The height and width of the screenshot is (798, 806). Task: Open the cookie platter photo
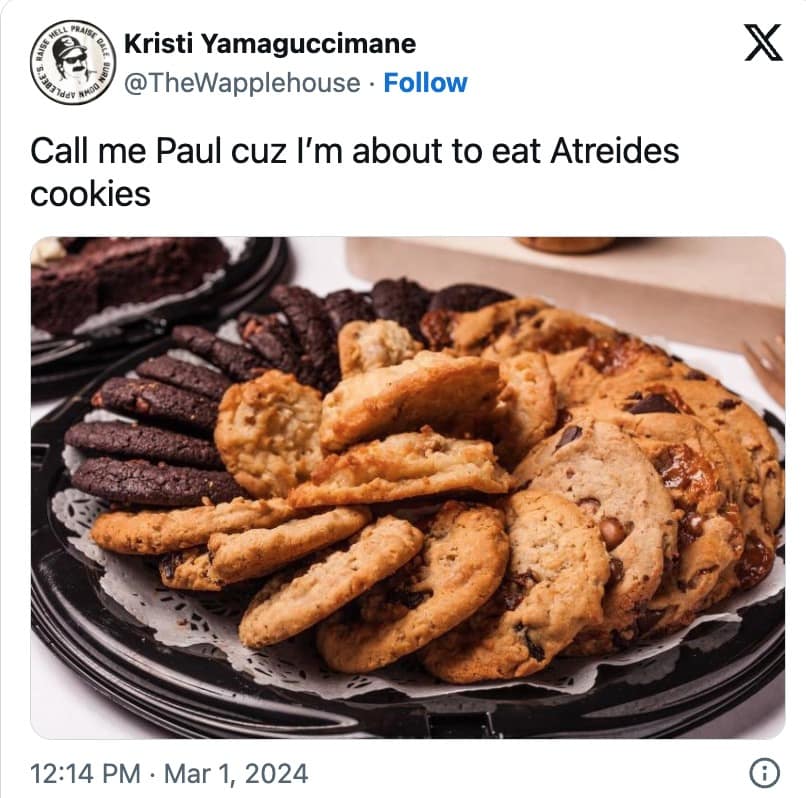408,487
